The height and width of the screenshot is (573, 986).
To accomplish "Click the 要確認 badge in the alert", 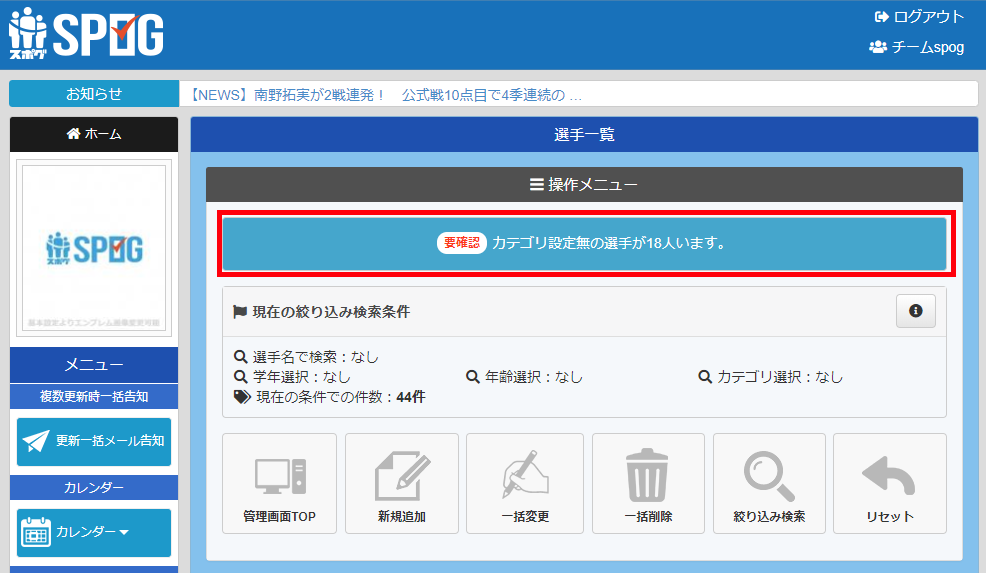I will click(462, 243).
